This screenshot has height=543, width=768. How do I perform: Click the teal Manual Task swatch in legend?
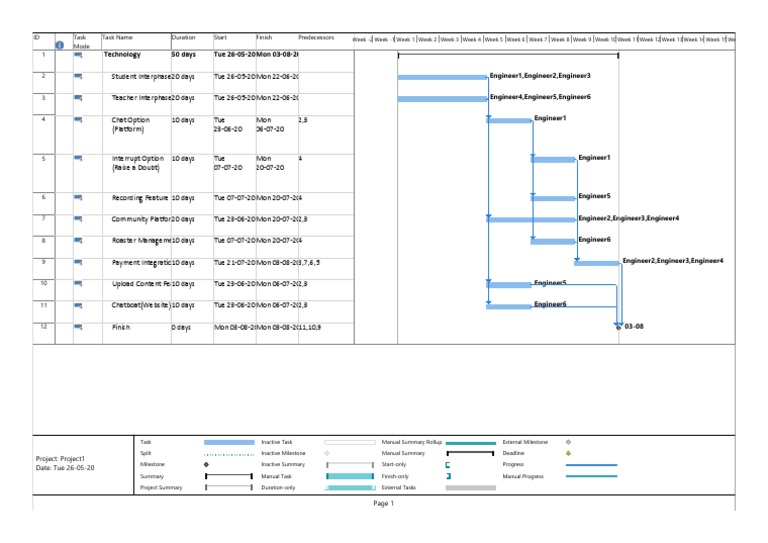[x=350, y=476]
